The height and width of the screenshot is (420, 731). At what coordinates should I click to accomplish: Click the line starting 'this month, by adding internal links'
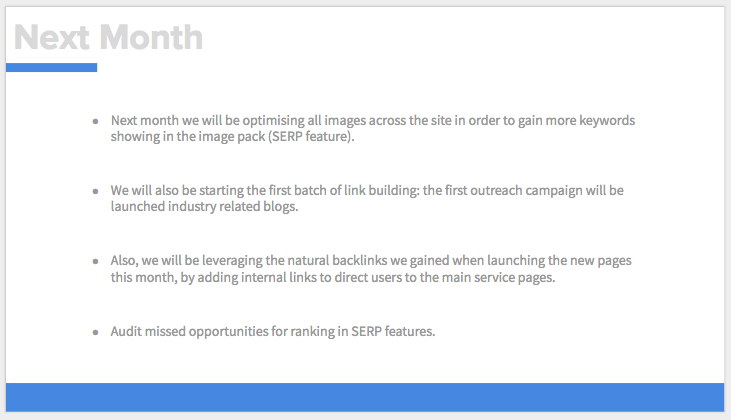333,277
